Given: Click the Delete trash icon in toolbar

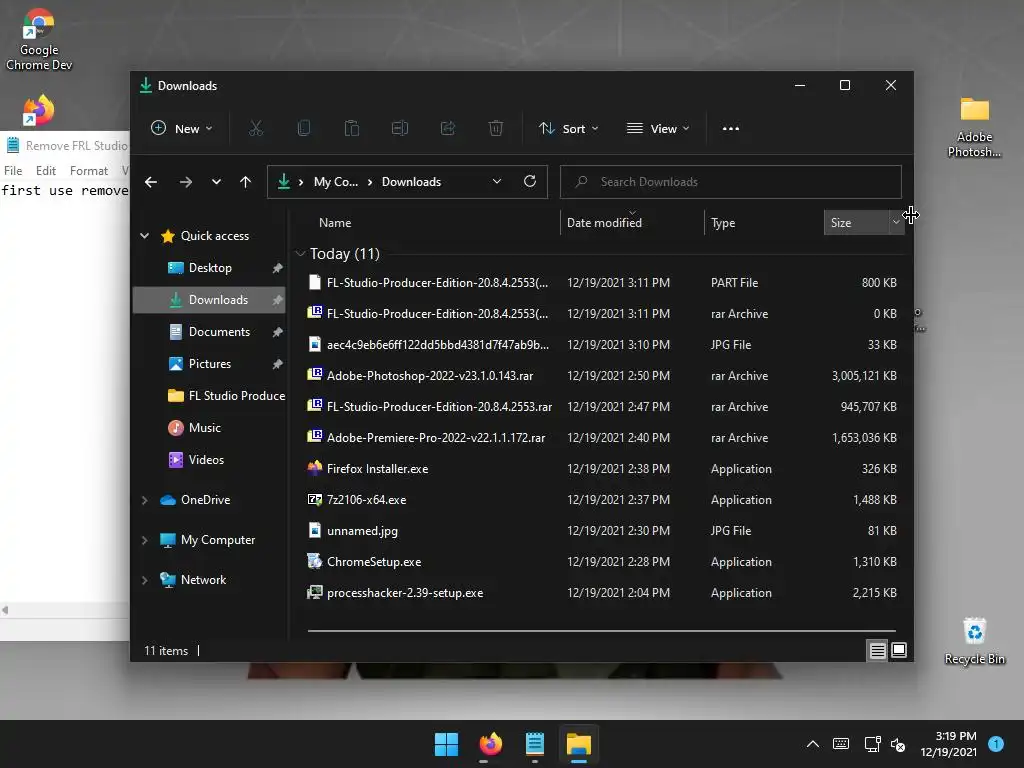Looking at the screenshot, I should click(496, 129).
